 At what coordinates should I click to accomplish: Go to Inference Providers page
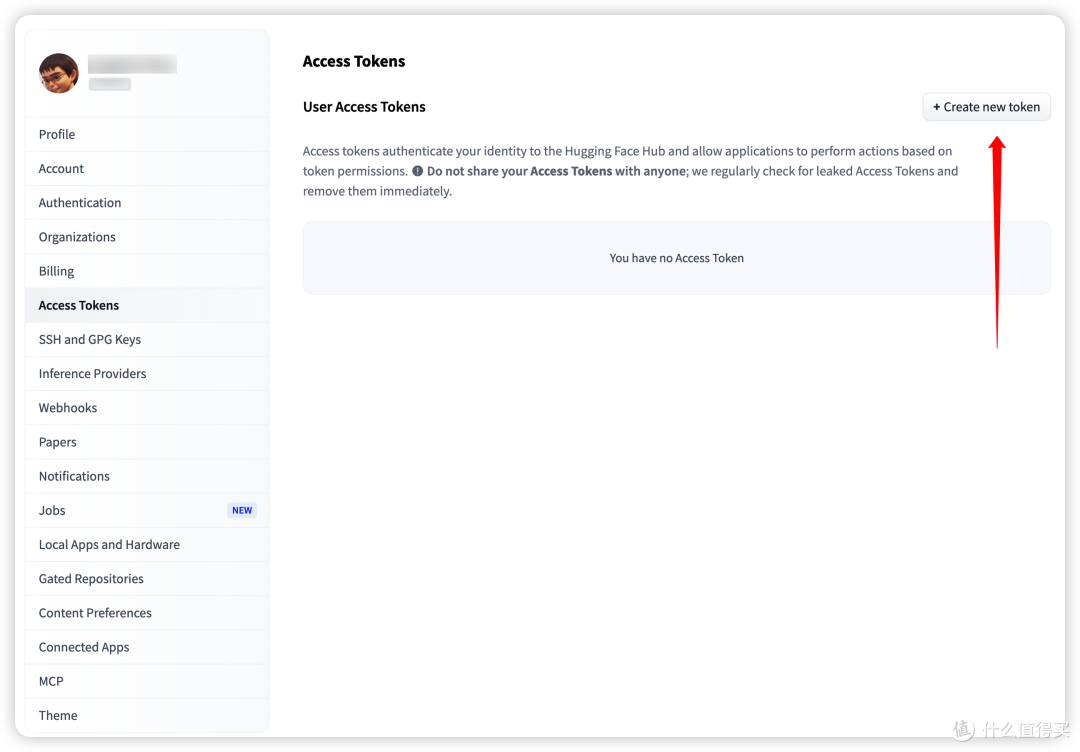pos(147,373)
